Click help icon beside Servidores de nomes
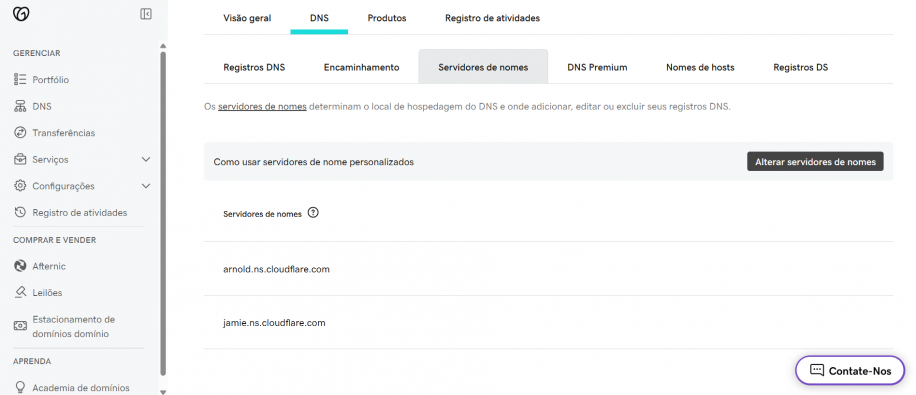This screenshot has width=916, height=395. click(314, 213)
